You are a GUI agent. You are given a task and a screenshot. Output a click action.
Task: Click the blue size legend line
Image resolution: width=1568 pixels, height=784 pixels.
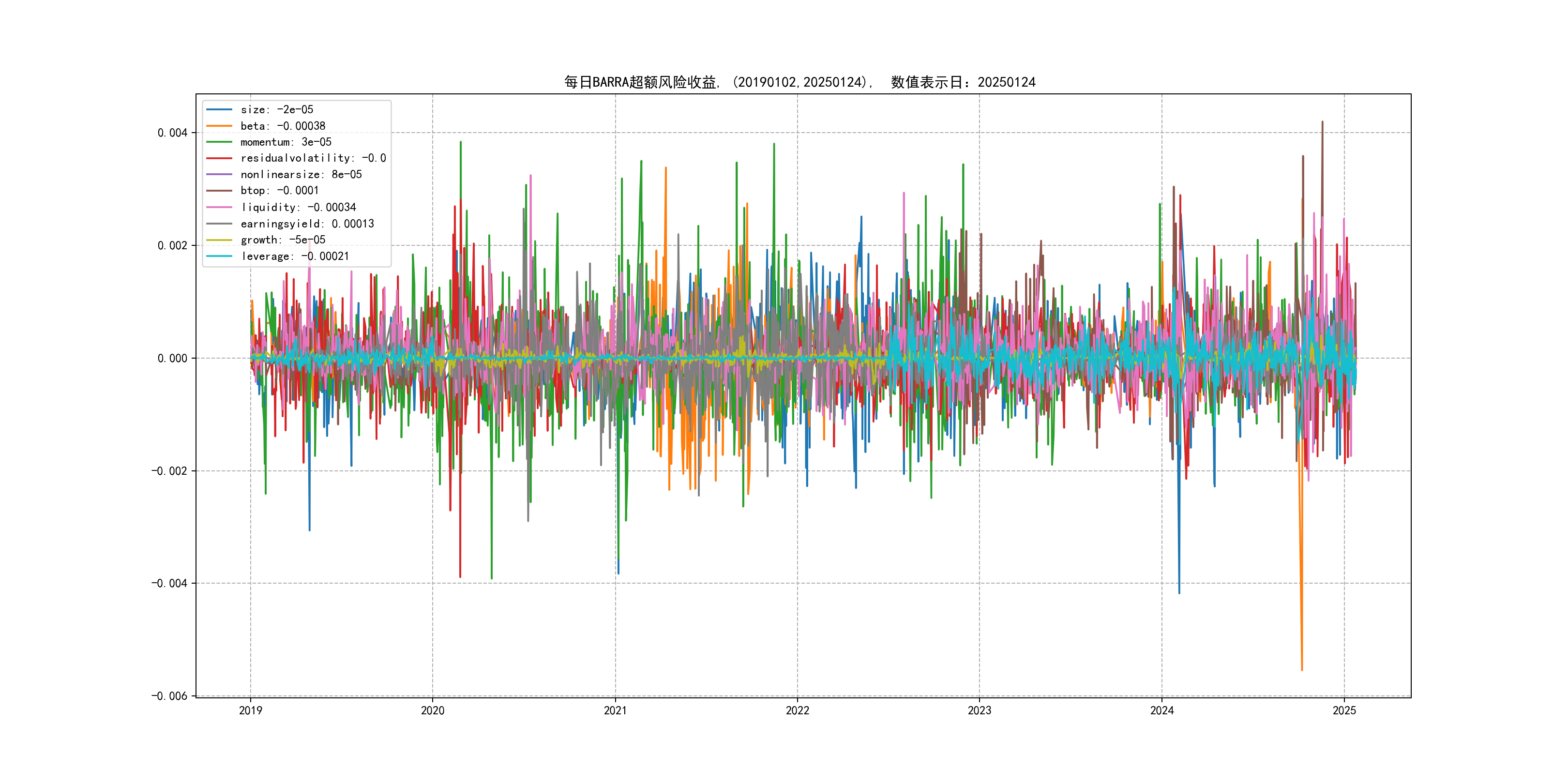click(x=219, y=109)
